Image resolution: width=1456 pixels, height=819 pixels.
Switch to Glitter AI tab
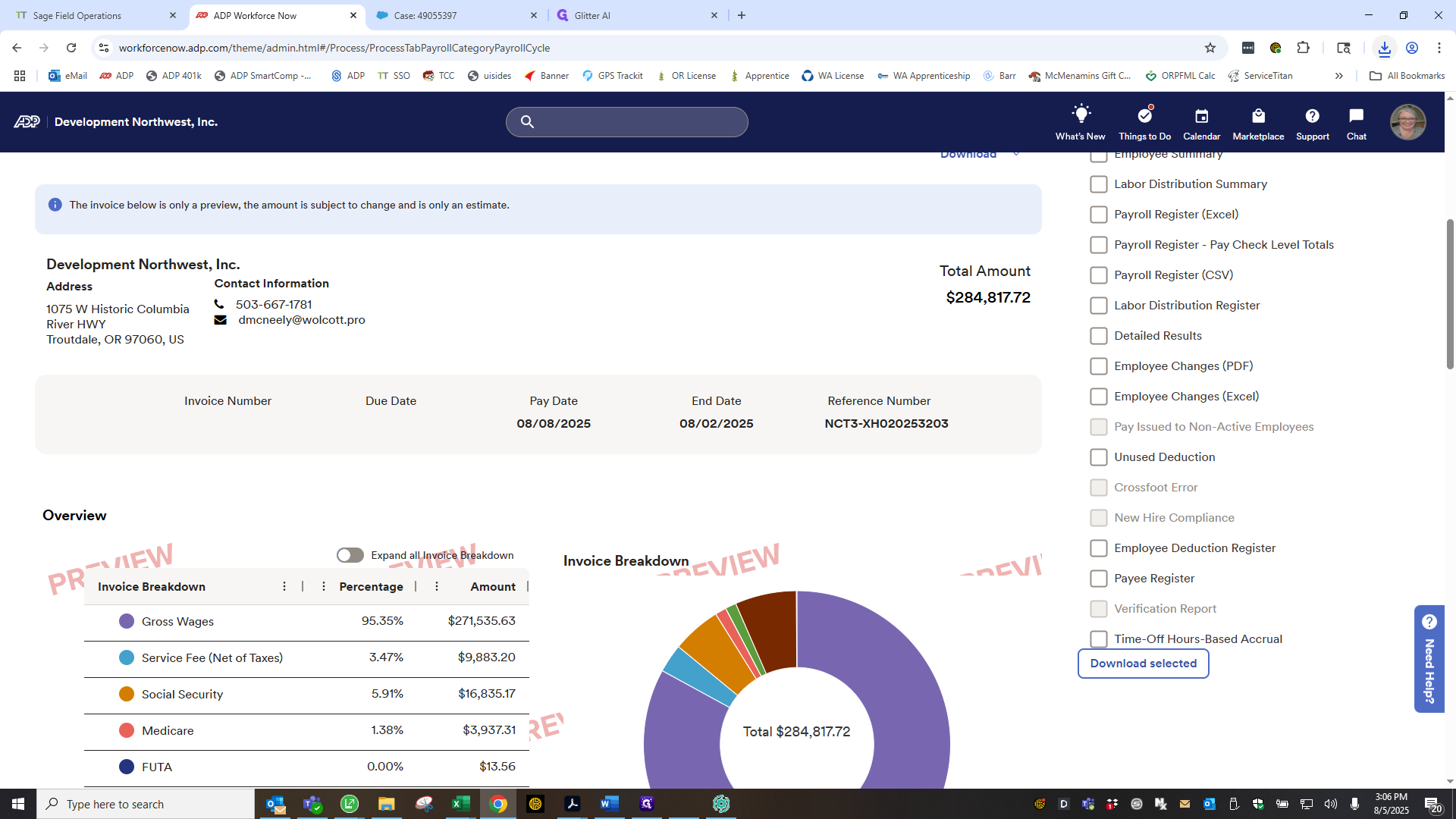637,15
